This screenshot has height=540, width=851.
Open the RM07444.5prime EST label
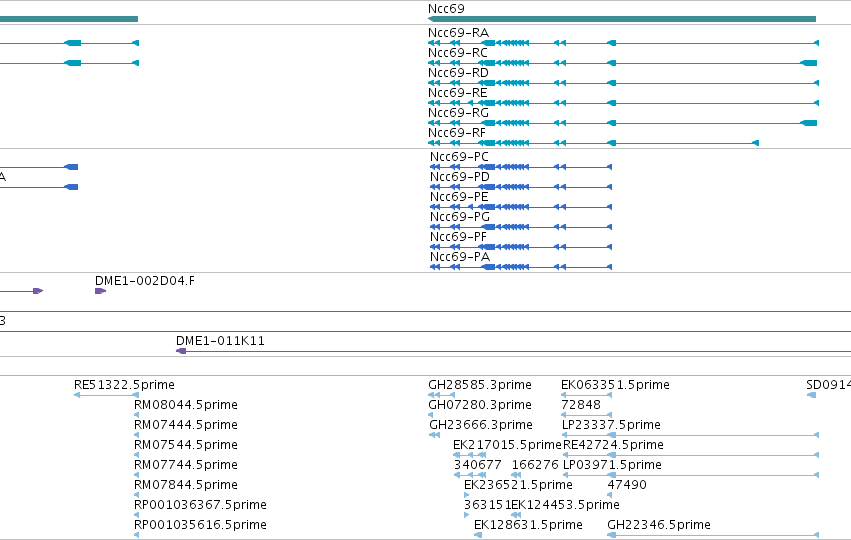(x=186, y=425)
